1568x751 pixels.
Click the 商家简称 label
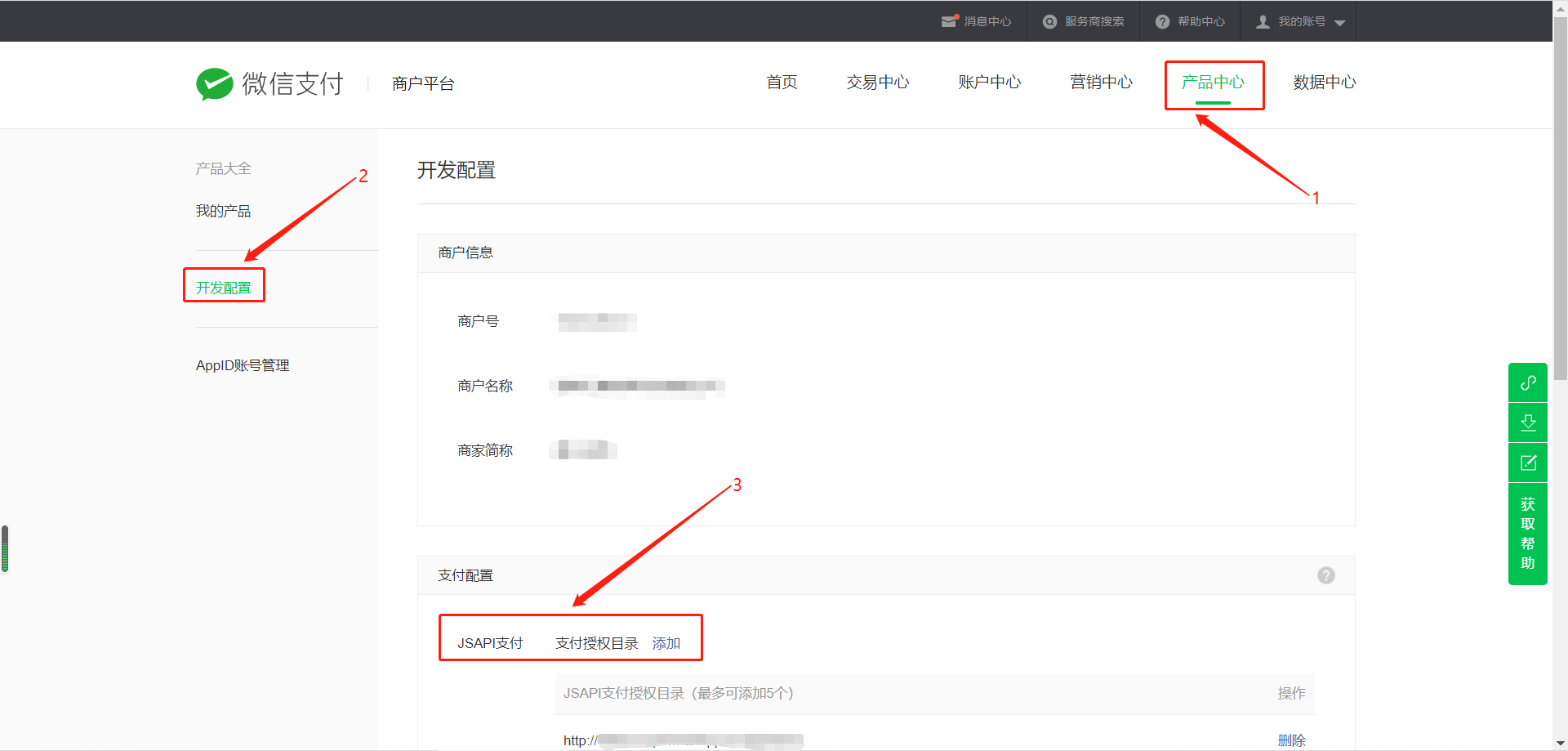pyautogui.click(x=485, y=450)
